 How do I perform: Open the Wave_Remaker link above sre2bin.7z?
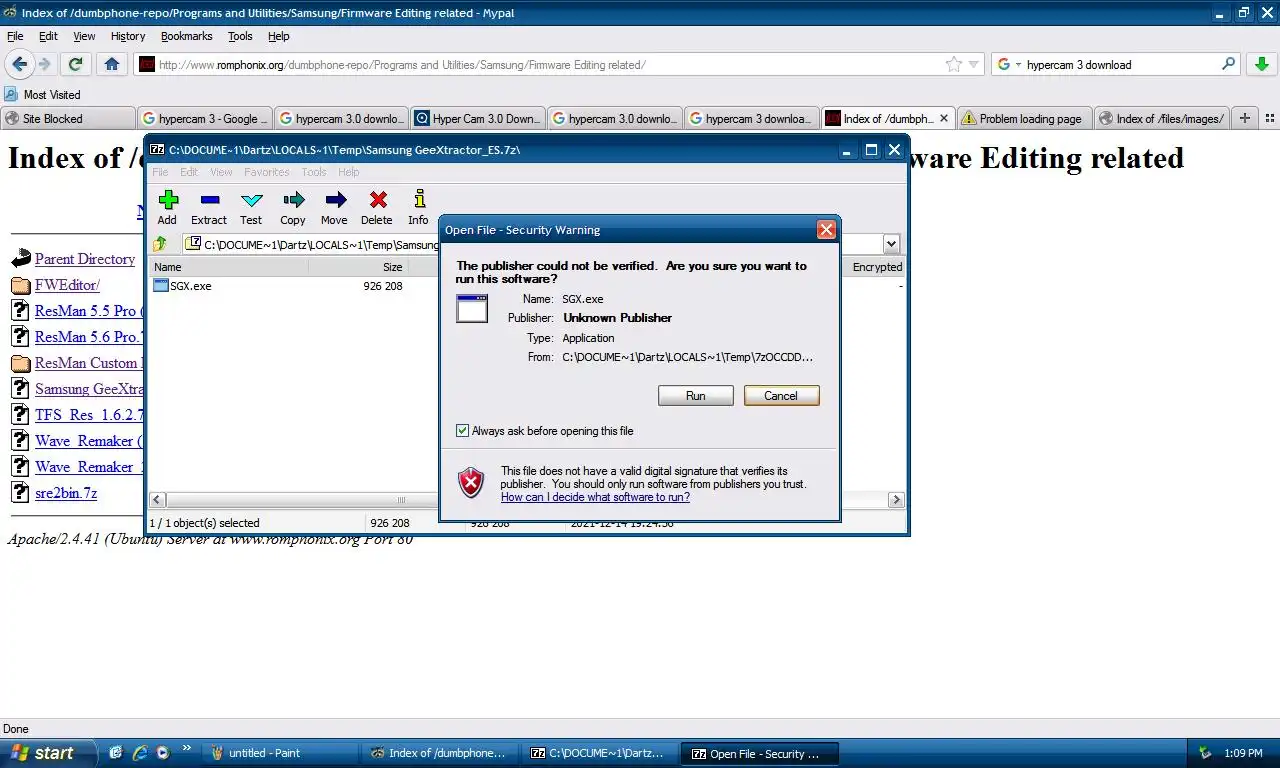[89, 467]
